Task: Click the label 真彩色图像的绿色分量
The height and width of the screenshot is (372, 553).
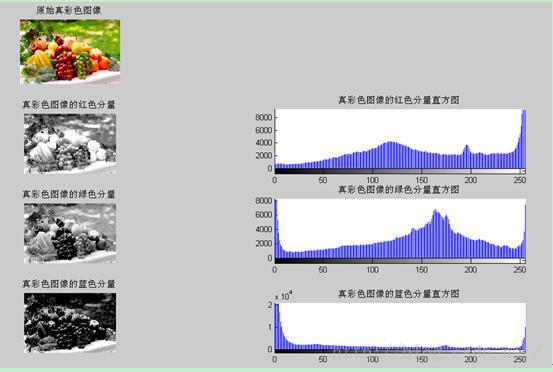Action: pos(69,194)
